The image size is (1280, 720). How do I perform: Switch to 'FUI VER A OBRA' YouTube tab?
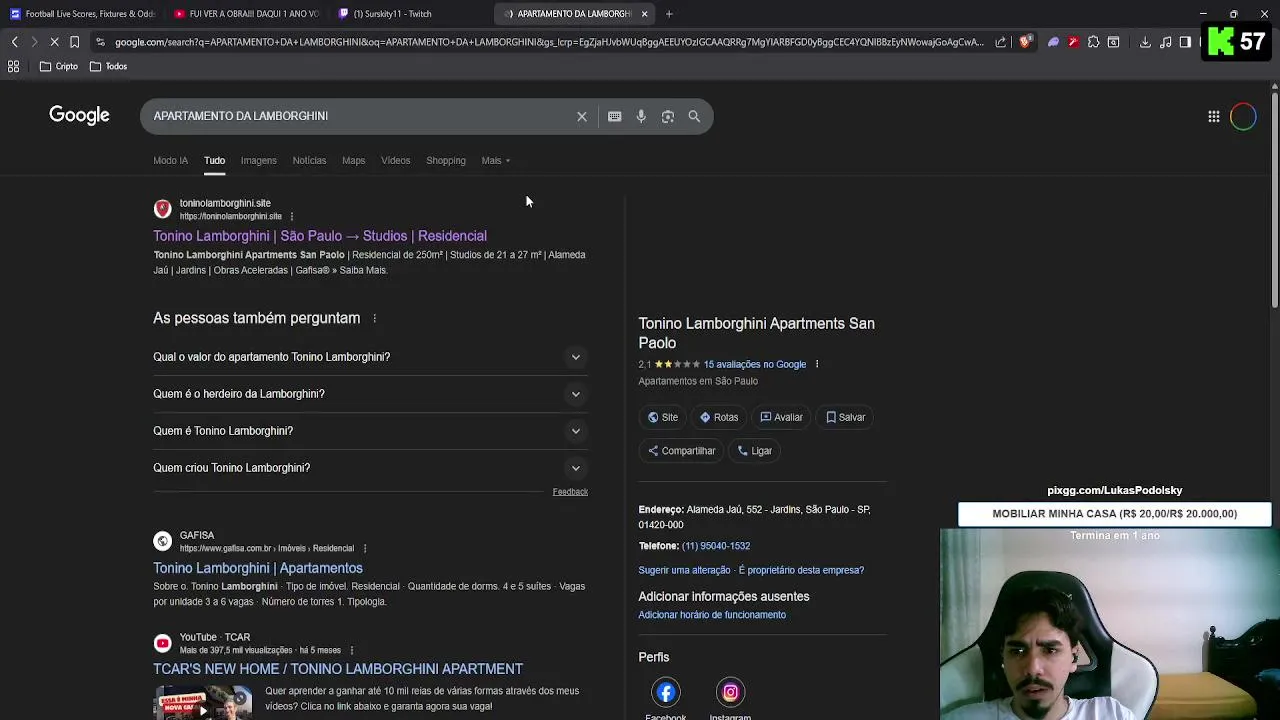tap(246, 14)
